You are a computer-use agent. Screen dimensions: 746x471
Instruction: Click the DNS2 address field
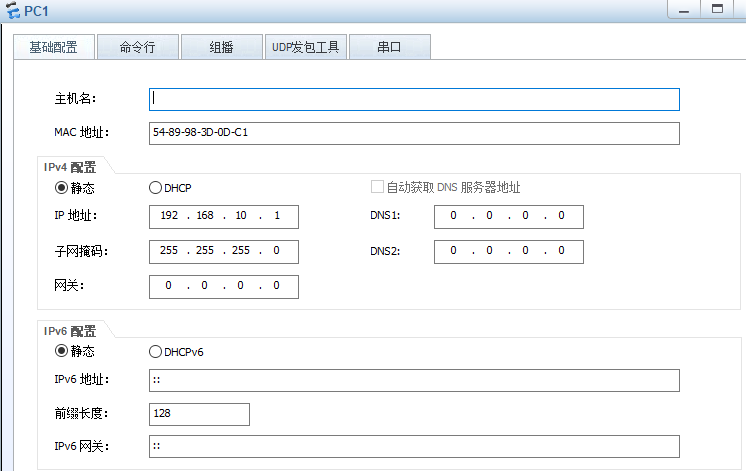pos(509,252)
